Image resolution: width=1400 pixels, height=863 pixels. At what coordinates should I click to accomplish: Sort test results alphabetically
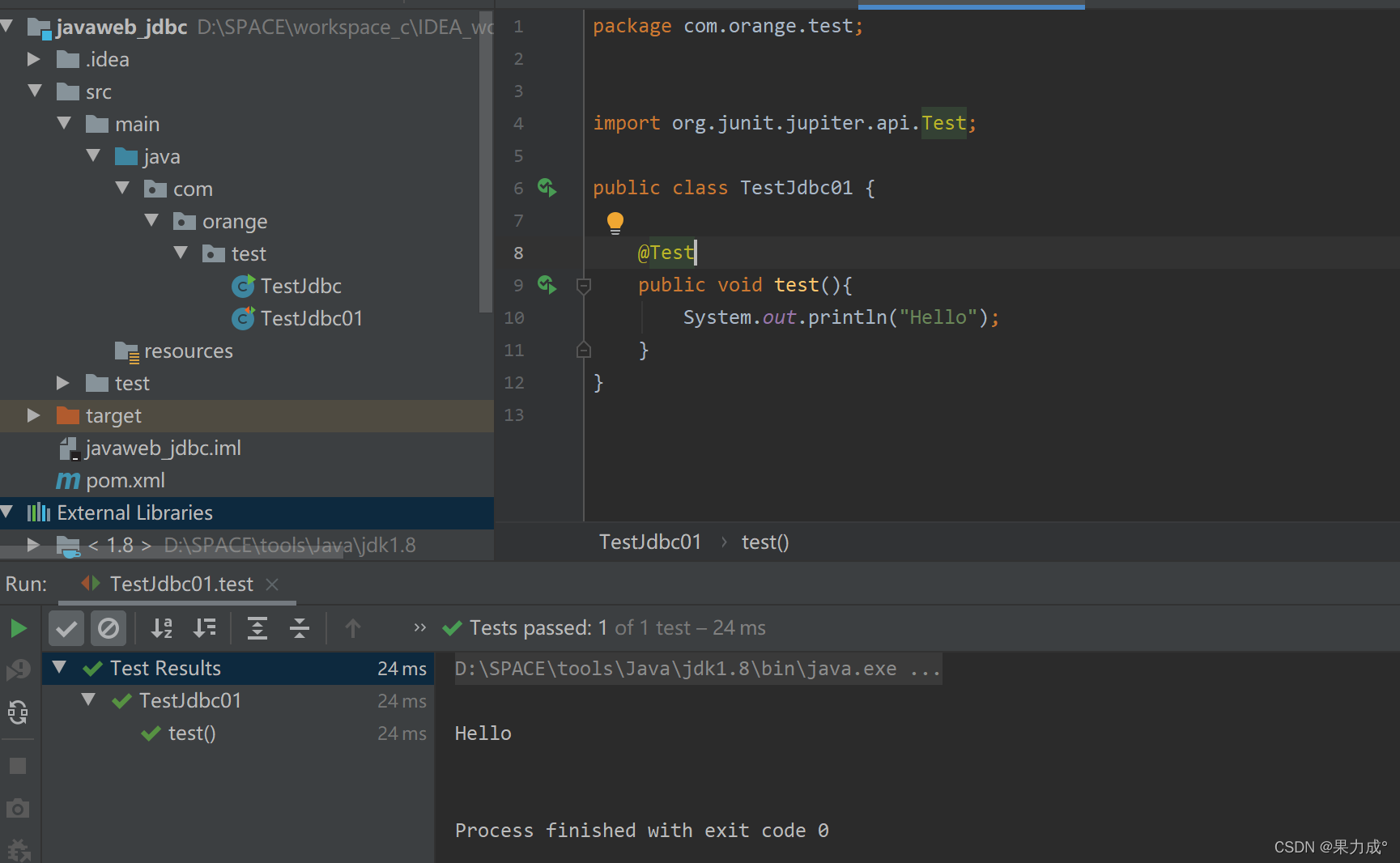coord(162,628)
